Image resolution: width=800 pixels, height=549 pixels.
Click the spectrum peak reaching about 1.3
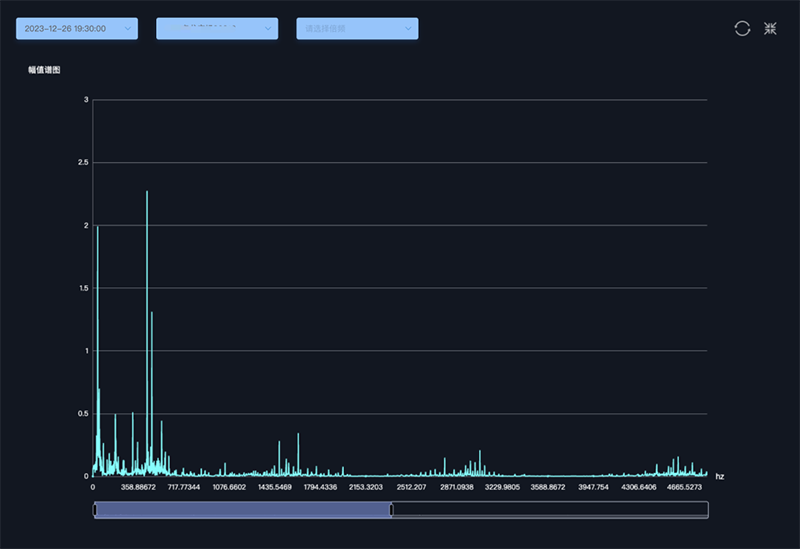click(x=151, y=315)
